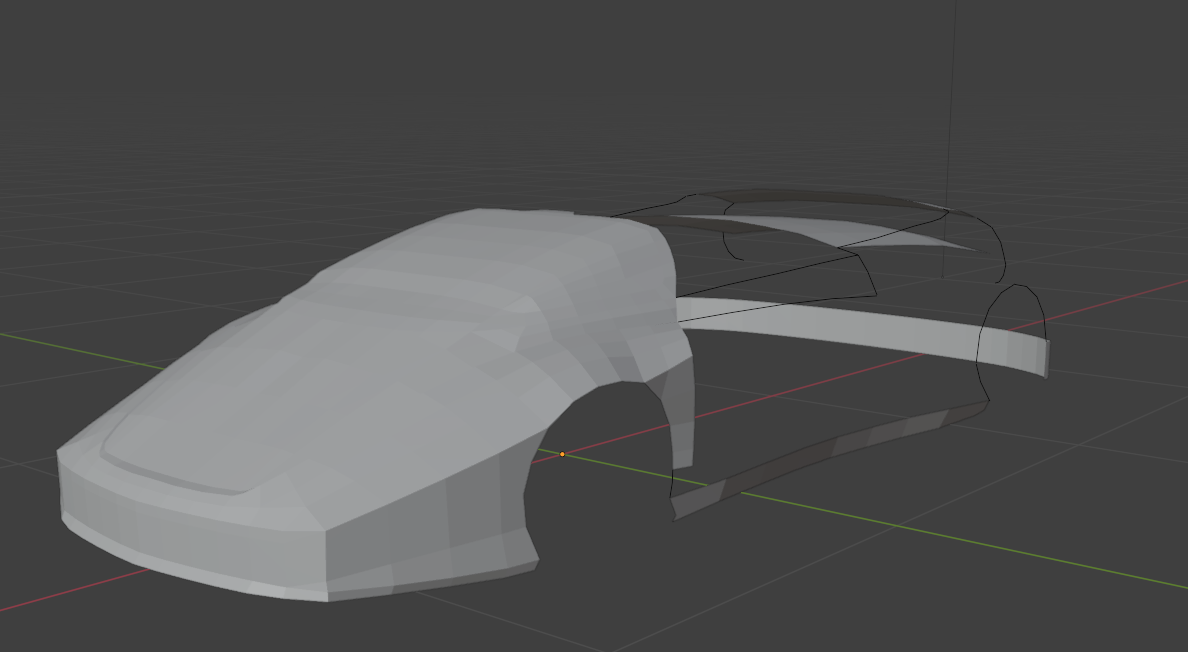This screenshot has width=1188, height=652.
Task: Select the orange object origin point
Action: 562,454
